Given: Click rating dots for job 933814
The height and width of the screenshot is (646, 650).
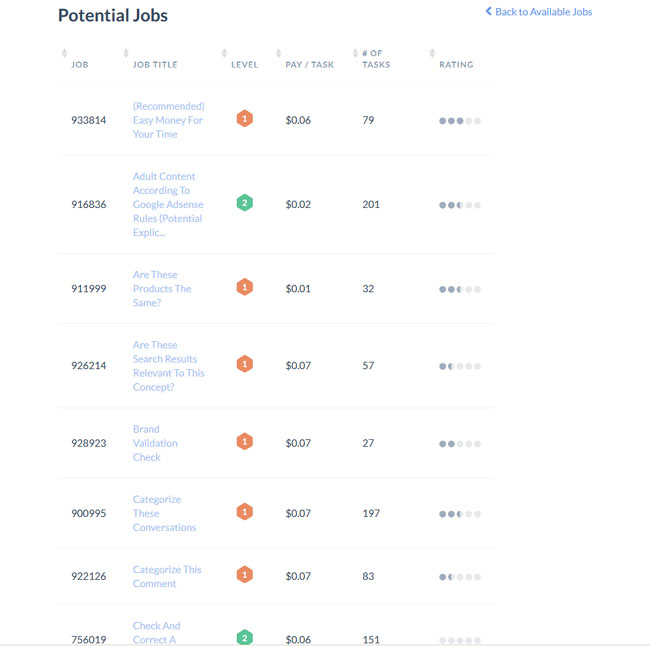Looking at the screenshot, I should [460, 121].
